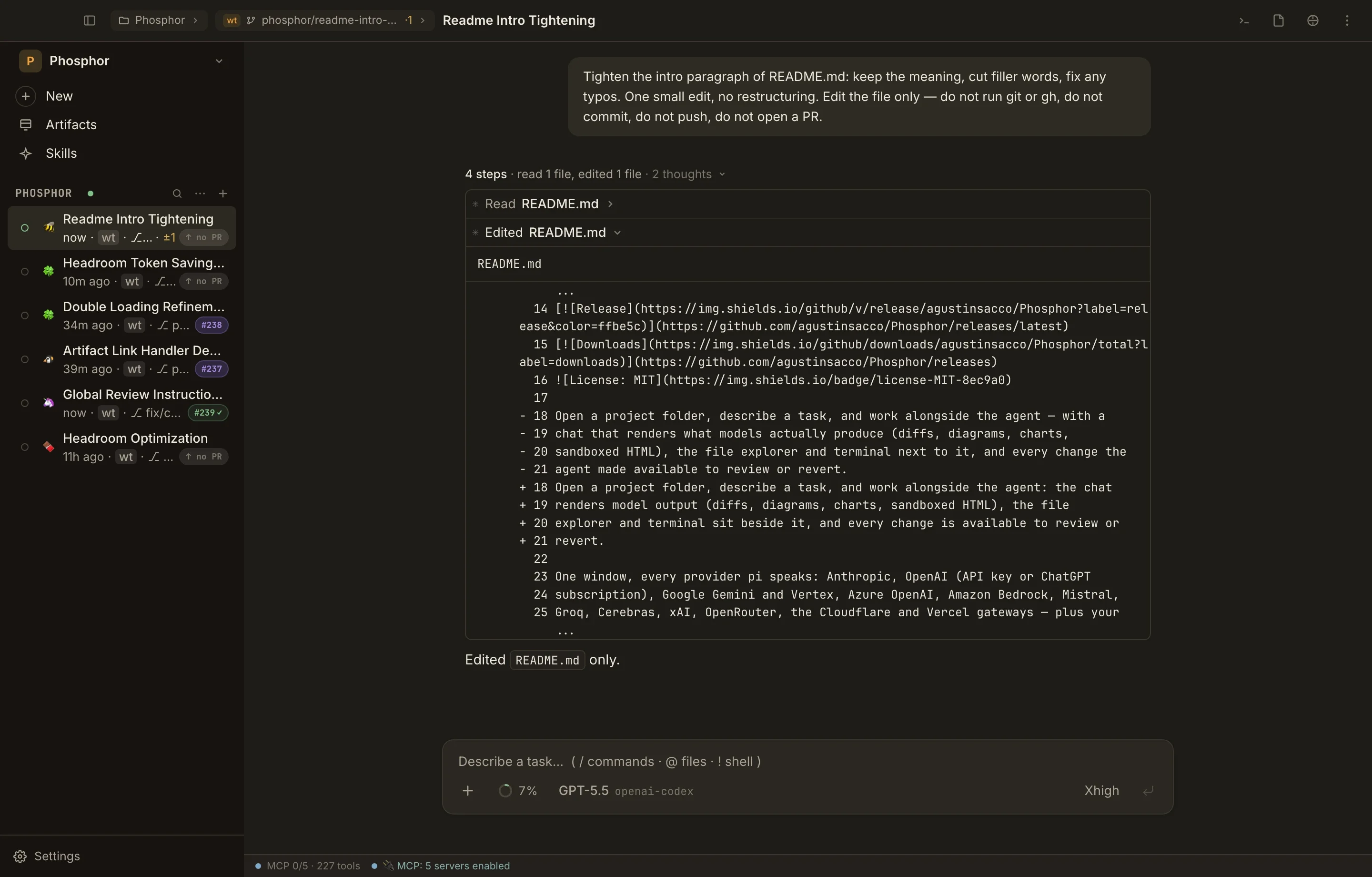Open the terminal icon in top bar
Image resolution: width=1372 pixels, height=877 pixels.
click(x=1244, y=20)
